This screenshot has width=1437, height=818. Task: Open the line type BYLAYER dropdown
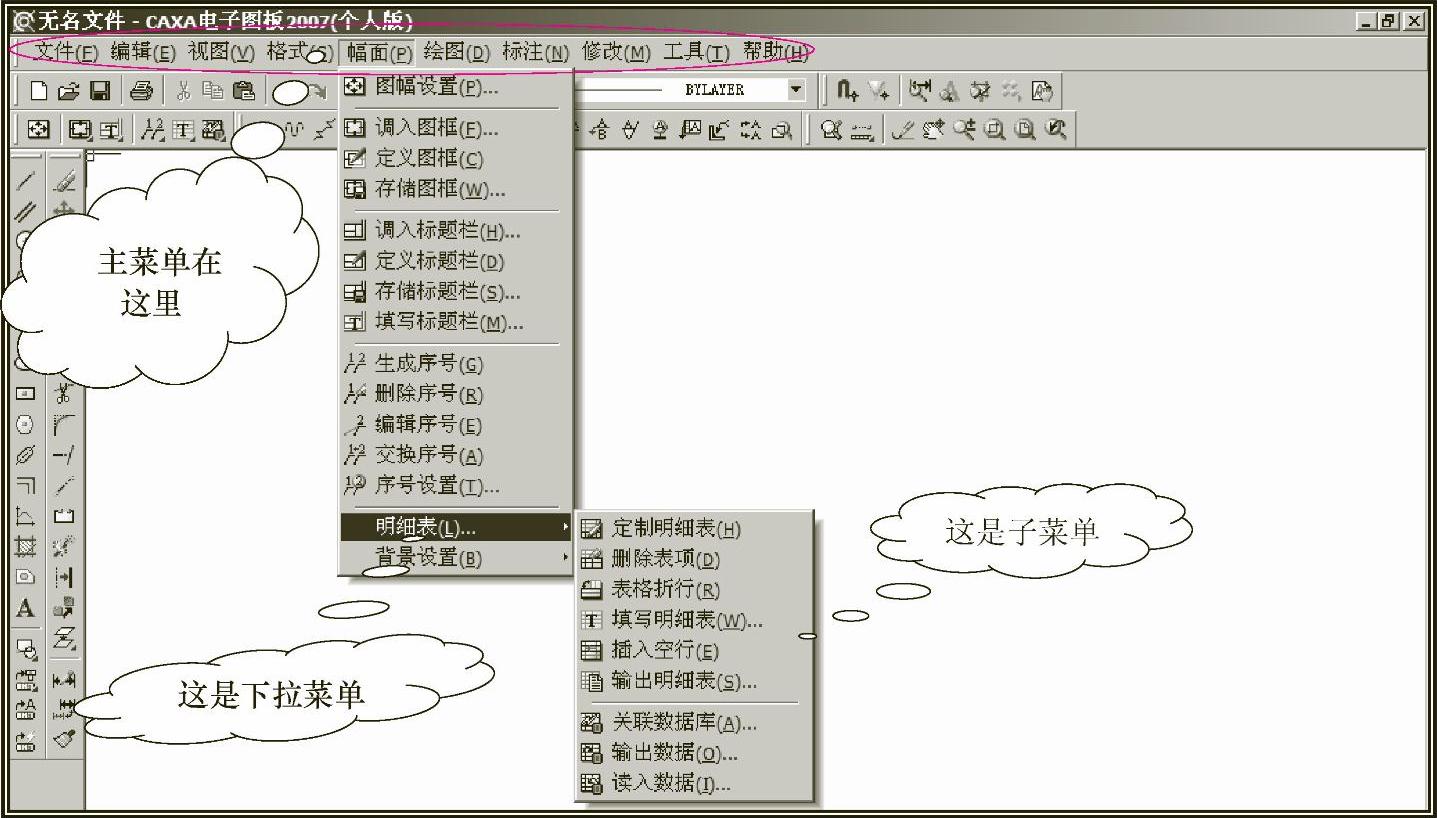coord(795,90)
